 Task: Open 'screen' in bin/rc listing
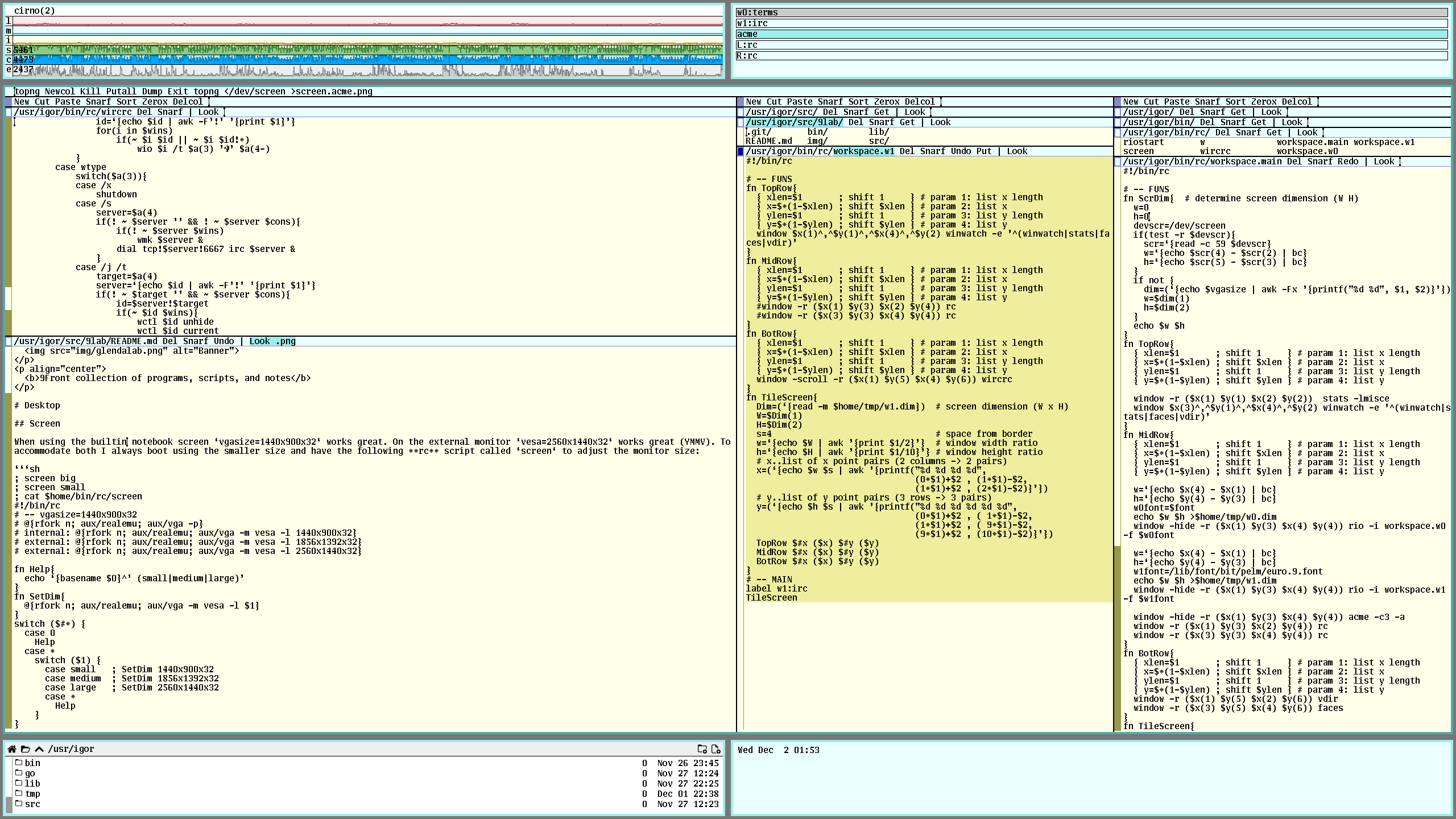1138,151
